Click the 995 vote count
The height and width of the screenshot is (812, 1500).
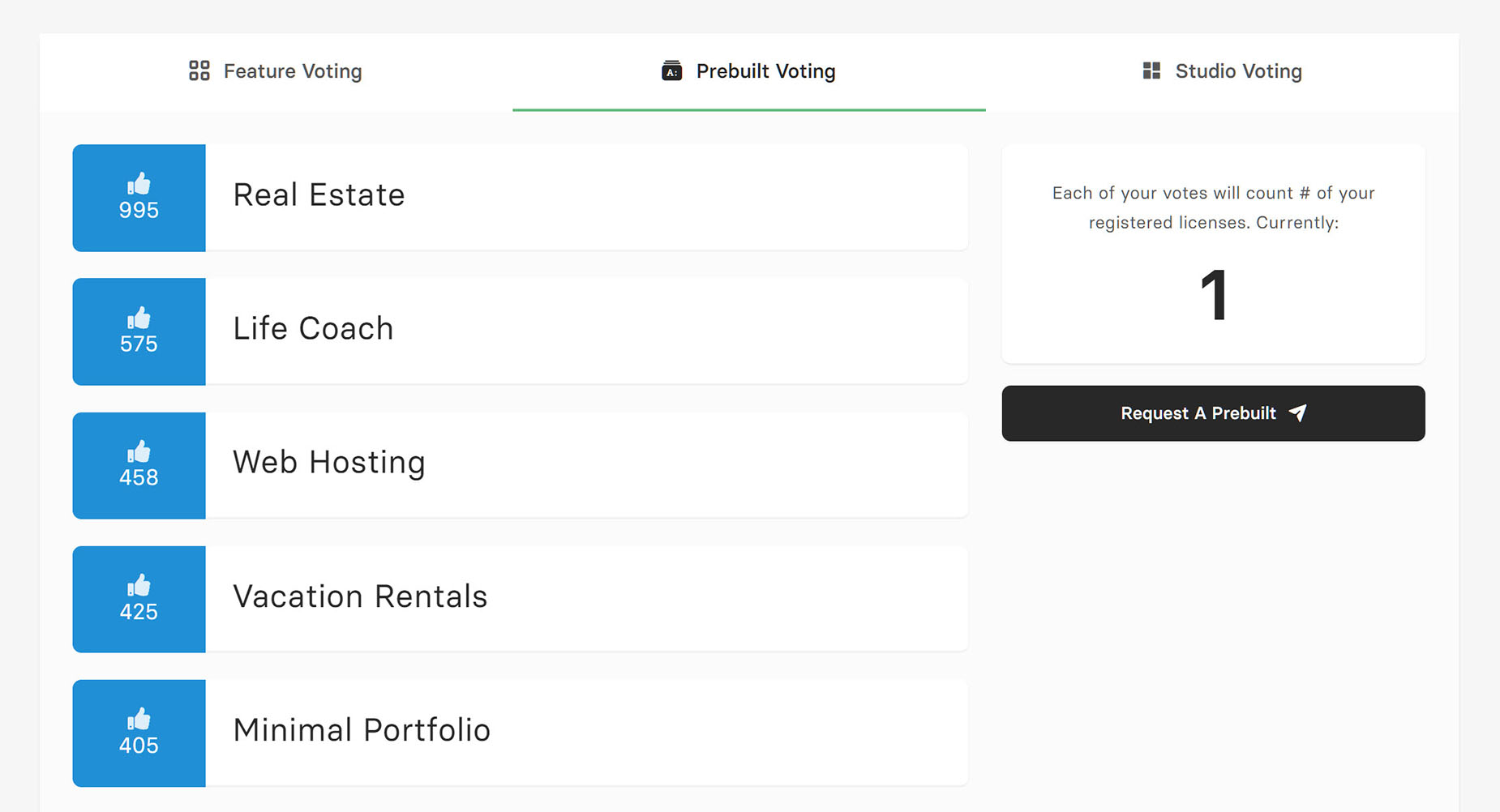139,211
